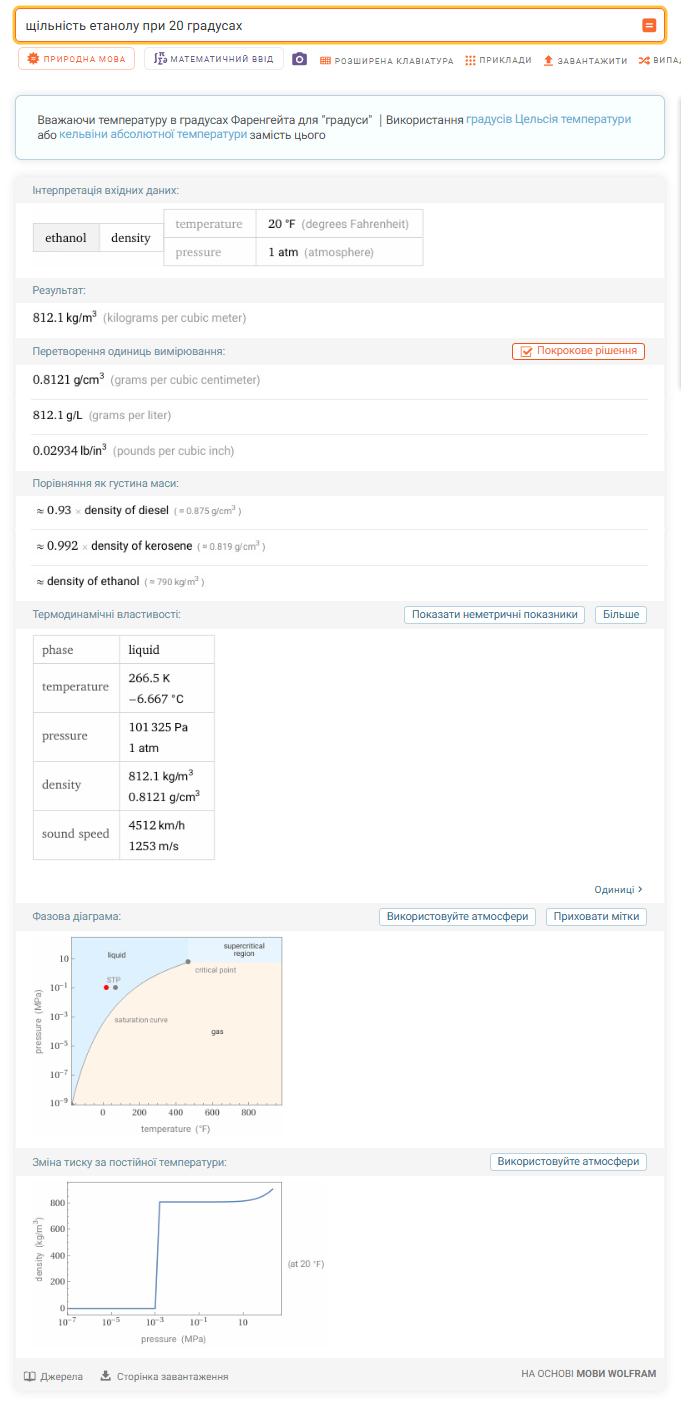The width and height of the screenshot is (681, 1403).
Task: Use atmospheres in the phase diagram
Action: point(458,917)
